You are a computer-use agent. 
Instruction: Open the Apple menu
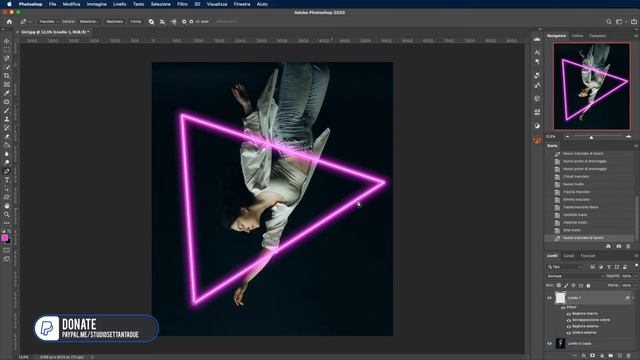(9, 4)
